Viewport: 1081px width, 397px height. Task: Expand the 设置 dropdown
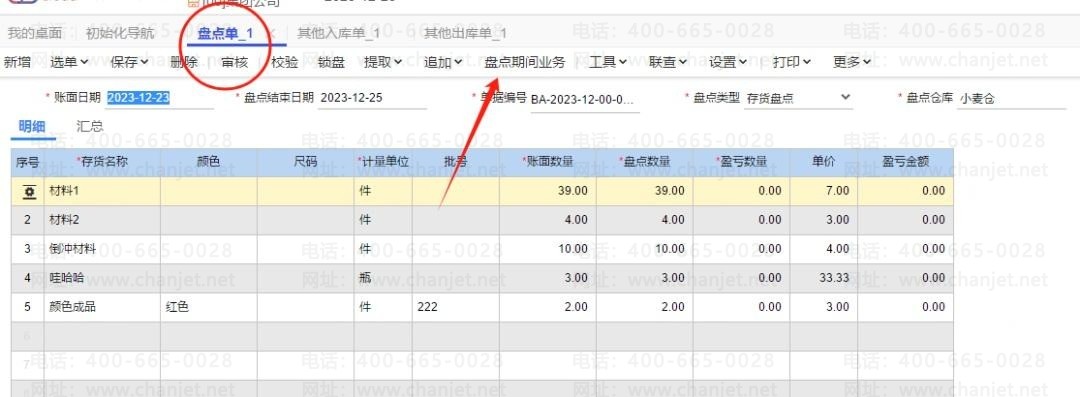pos(729,62)
